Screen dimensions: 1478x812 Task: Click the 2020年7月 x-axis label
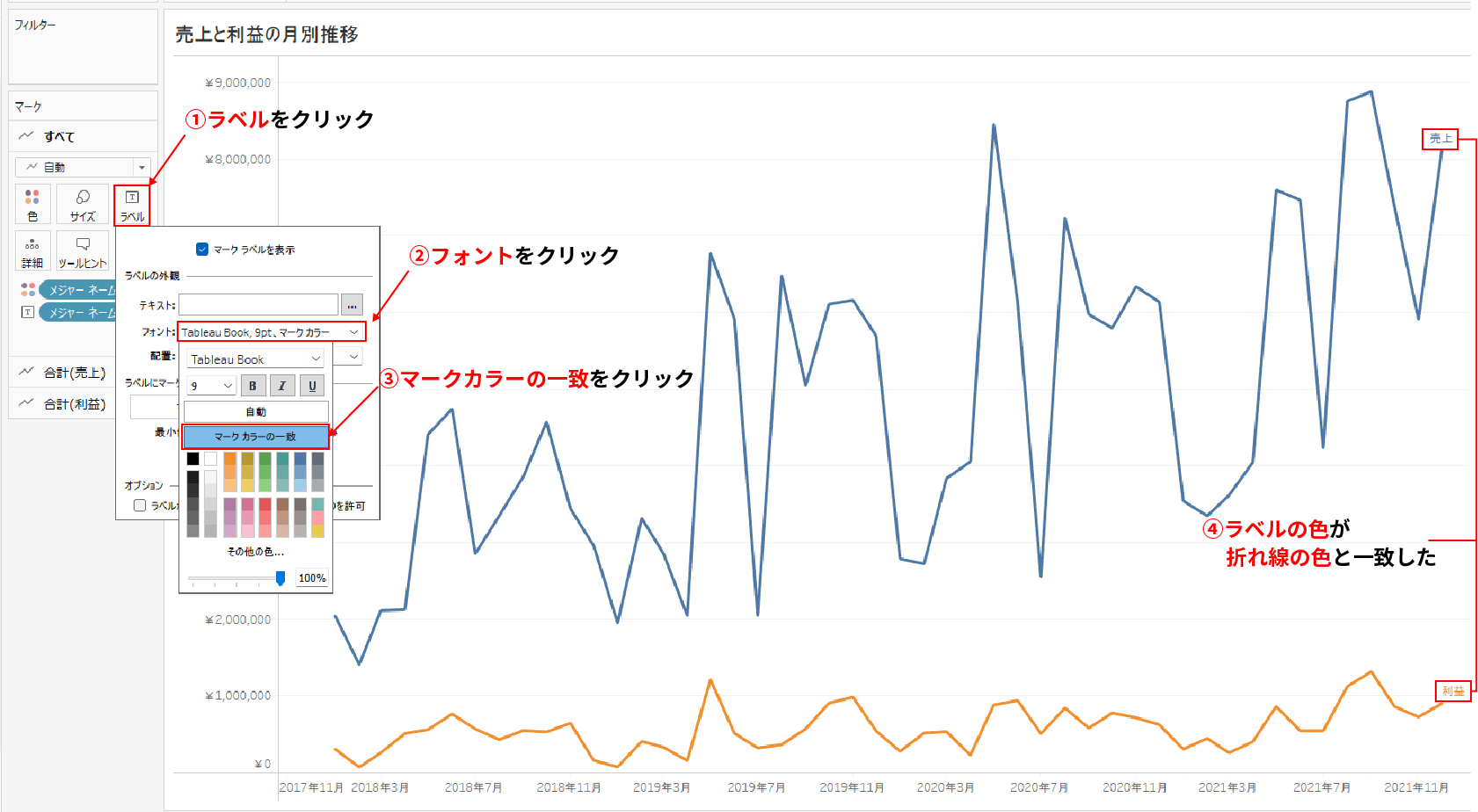click(1039, 787)
